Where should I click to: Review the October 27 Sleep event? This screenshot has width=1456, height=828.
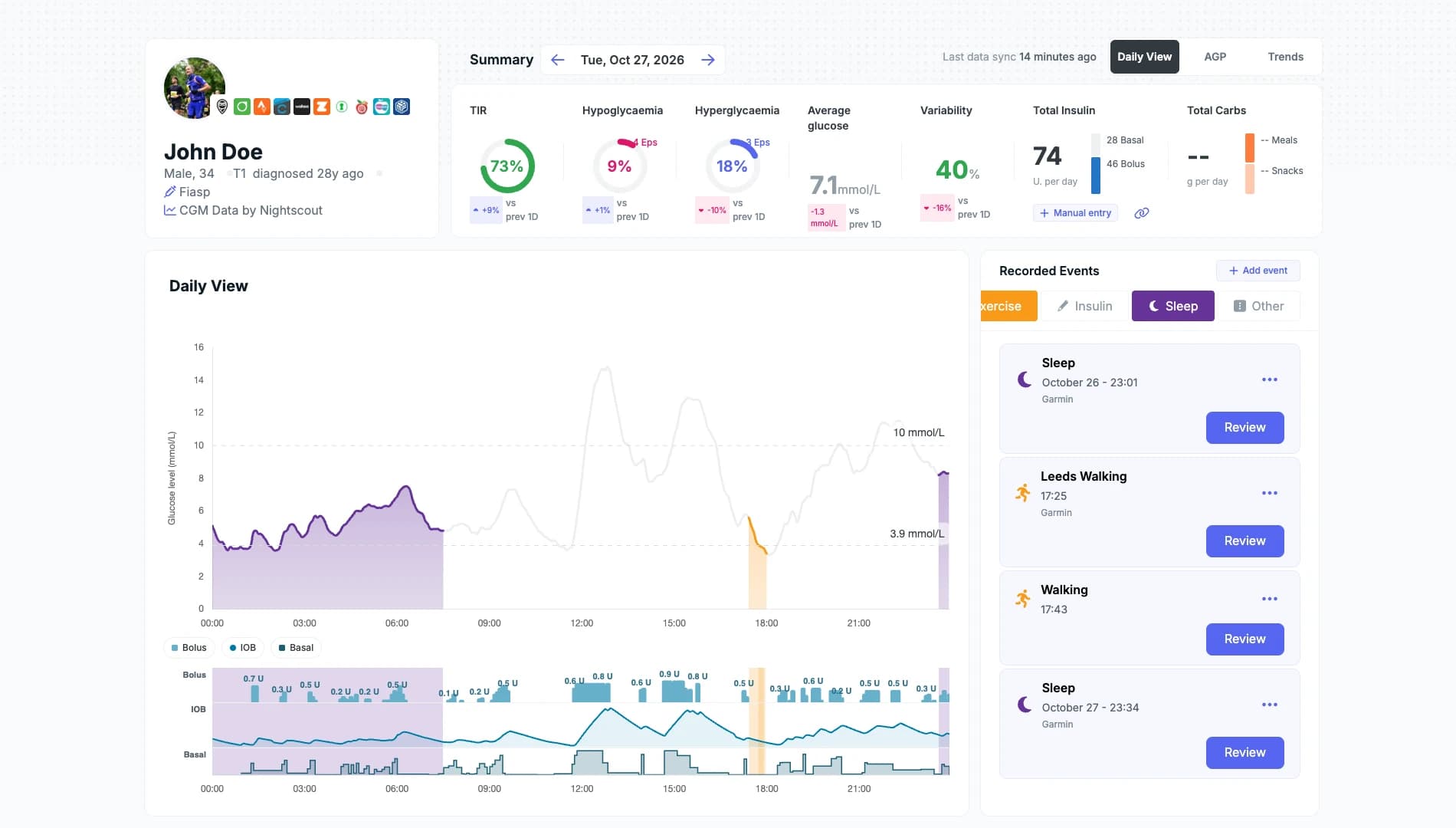[1244, 753]
